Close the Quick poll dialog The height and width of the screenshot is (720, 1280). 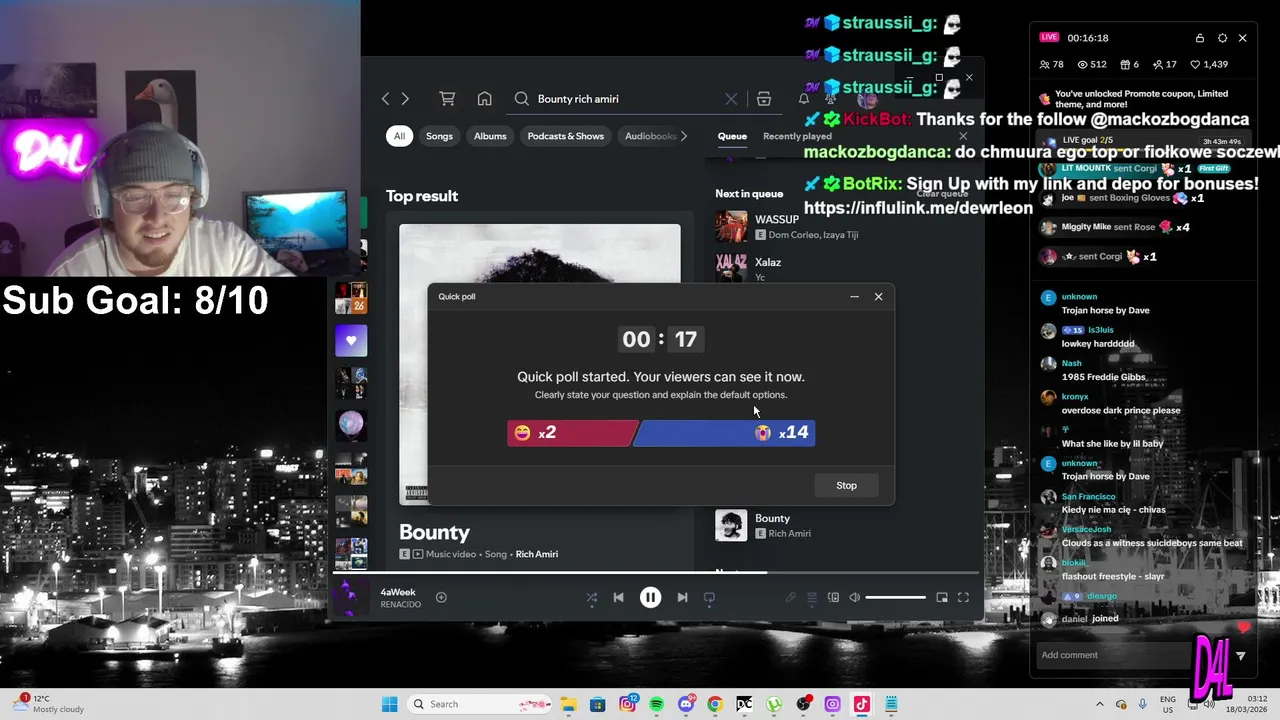(x=878, y=296)
